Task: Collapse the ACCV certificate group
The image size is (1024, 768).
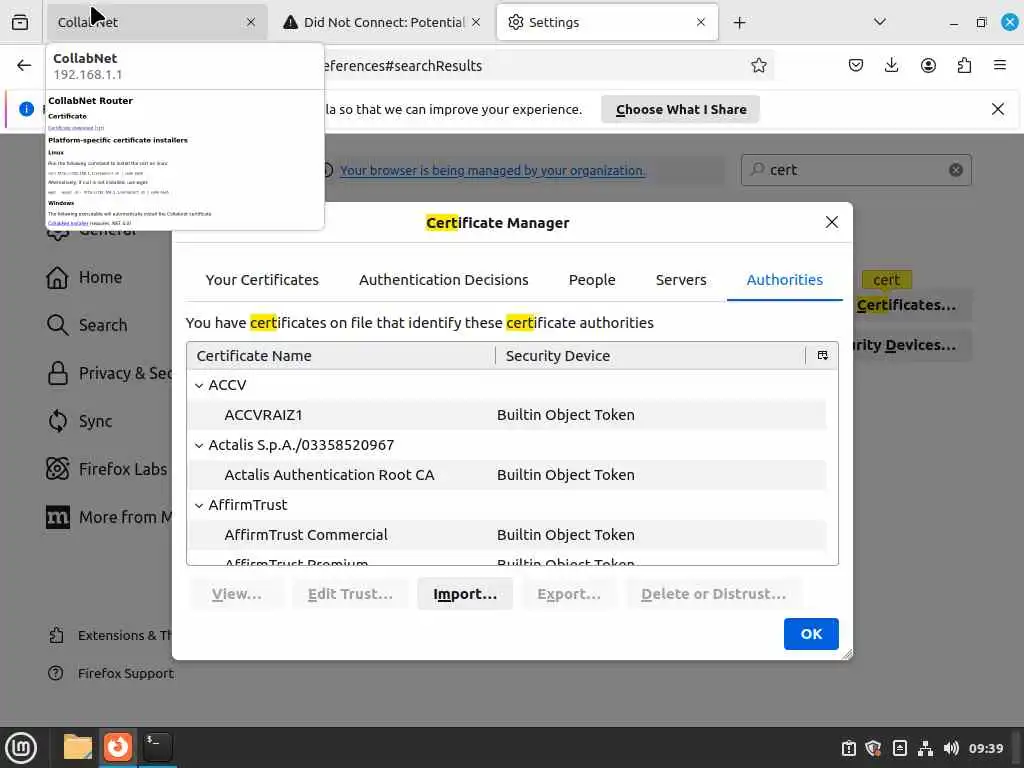Action: [199, 385]
